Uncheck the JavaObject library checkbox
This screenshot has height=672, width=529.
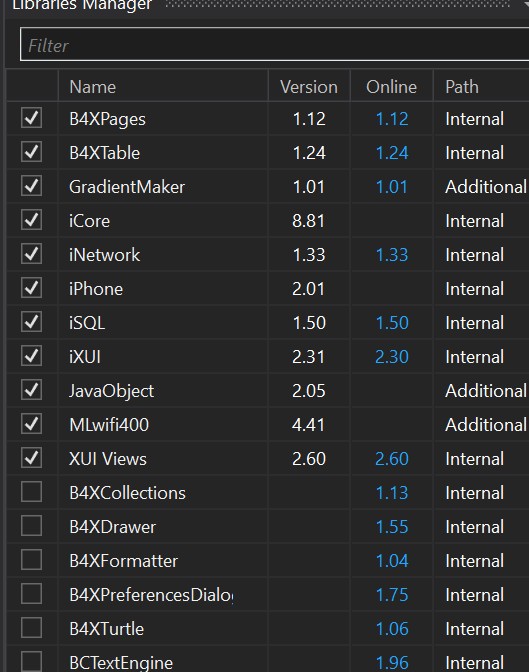tap(31, 390)
